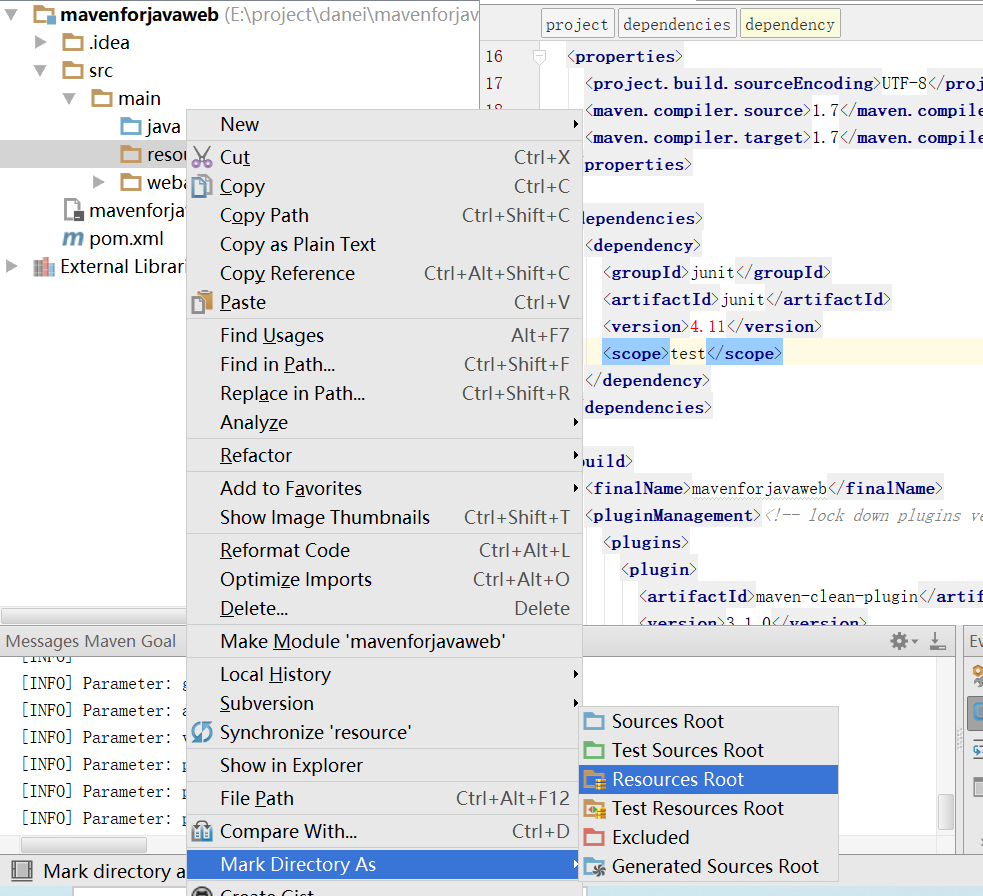Choose Find Usages
The width and height of the screenshot is (983, 896).
[x=384, y=335]
